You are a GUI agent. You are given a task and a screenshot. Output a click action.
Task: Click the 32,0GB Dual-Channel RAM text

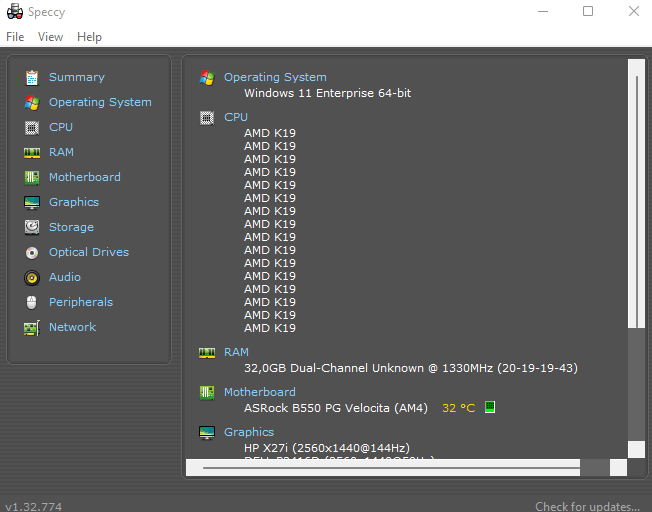tap(411, 368)
